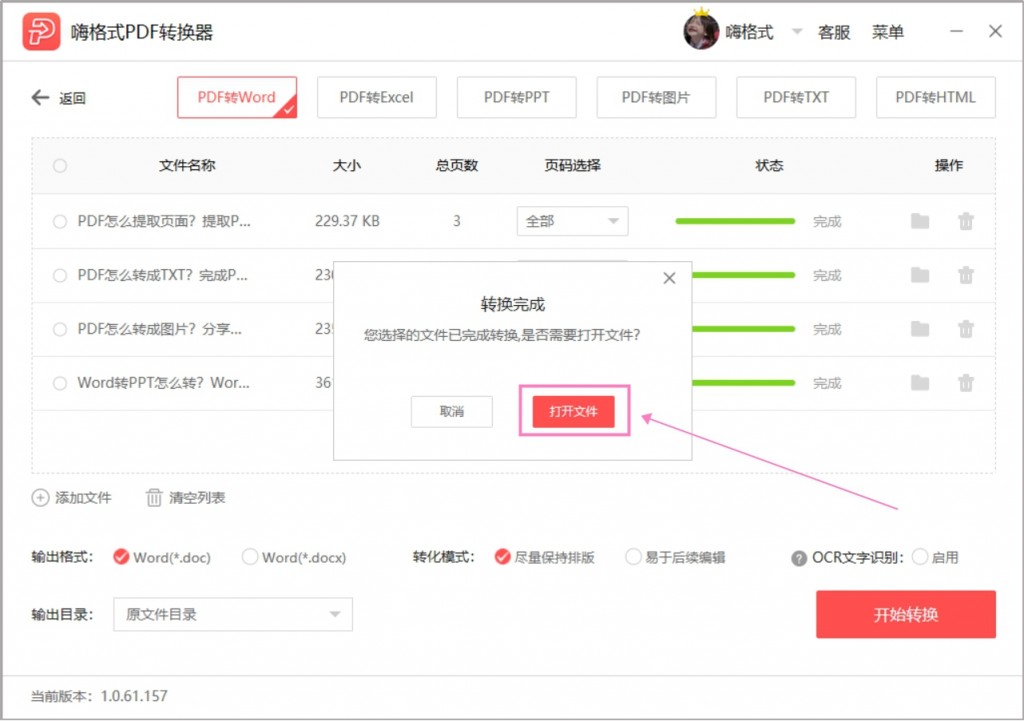Screen dimensions: 1024x721
Task: Click the 嗨格式PDF转换器 app logo
Action: pyautogui.click(x=41, y=31)
